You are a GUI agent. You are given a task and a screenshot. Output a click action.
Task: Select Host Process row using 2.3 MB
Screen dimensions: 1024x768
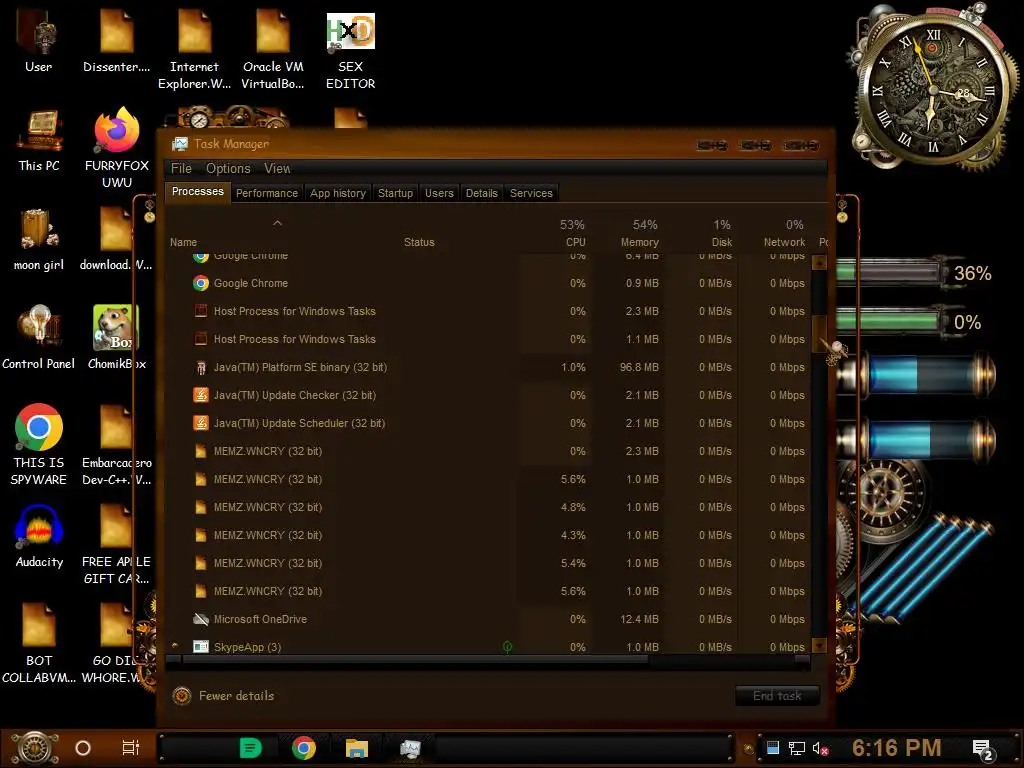tap(487, 311)
